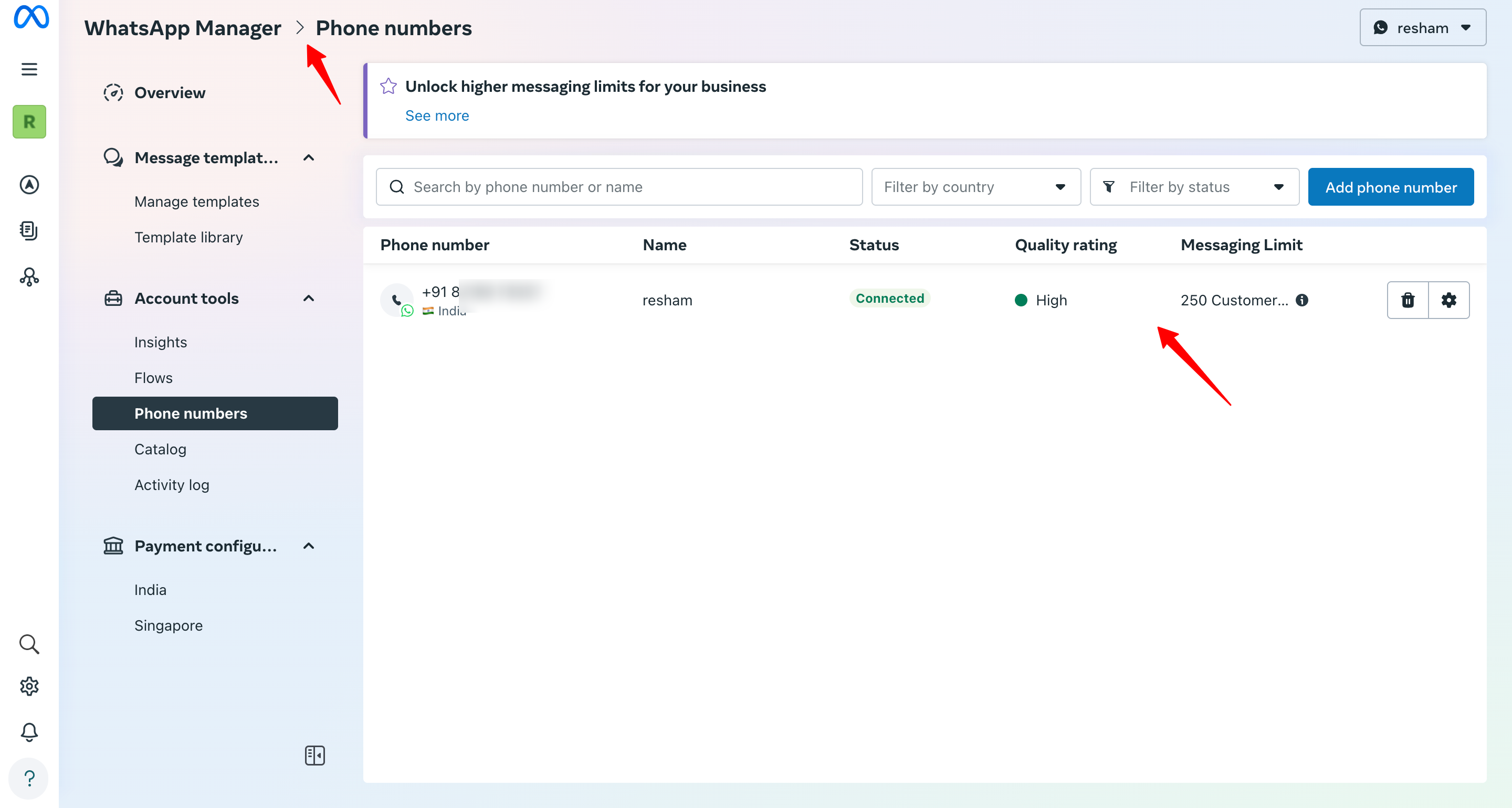
Task: Click the Meta logo icon
Action: click(x=31, y=16)
